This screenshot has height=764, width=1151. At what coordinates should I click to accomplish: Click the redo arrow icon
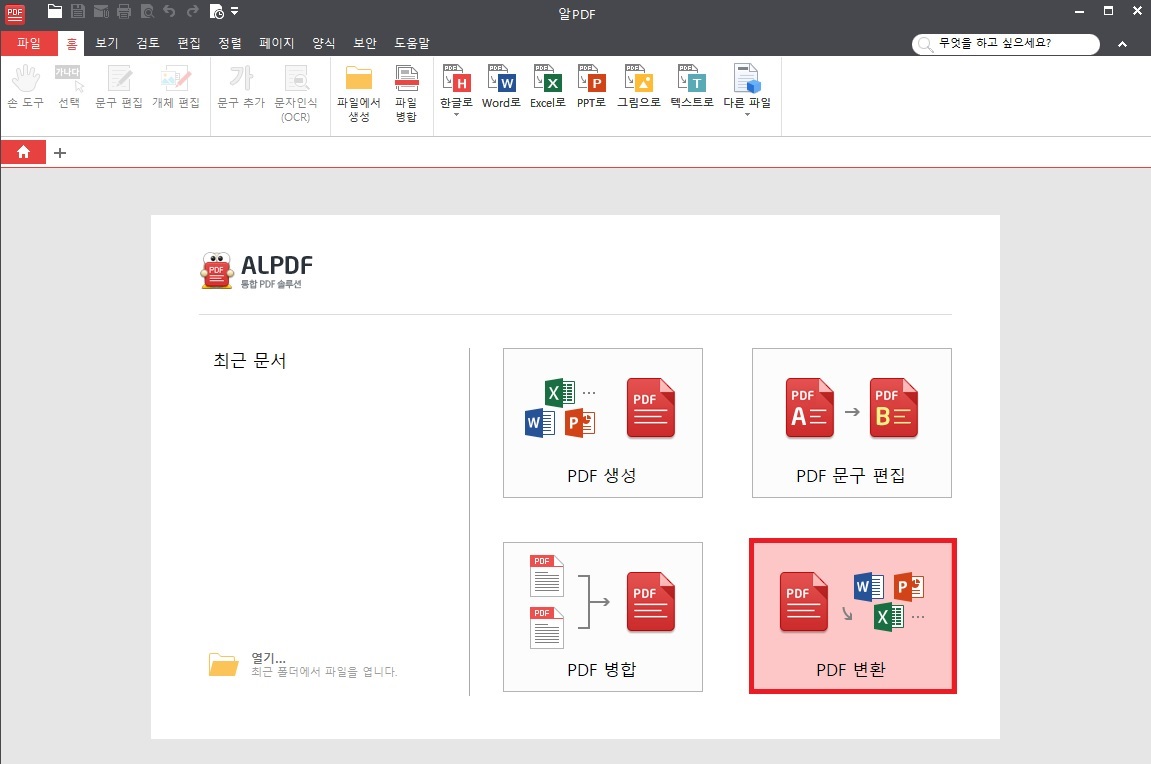tap(192, 11)
